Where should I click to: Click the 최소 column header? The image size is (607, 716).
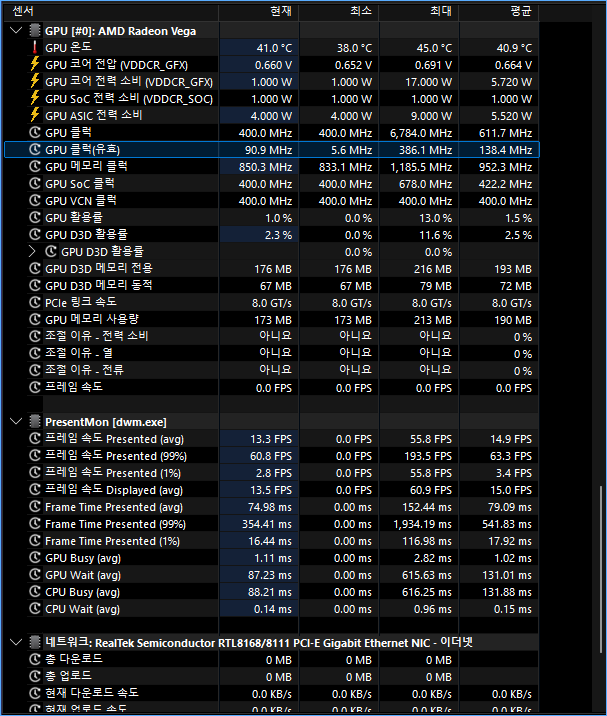(338, 11)
